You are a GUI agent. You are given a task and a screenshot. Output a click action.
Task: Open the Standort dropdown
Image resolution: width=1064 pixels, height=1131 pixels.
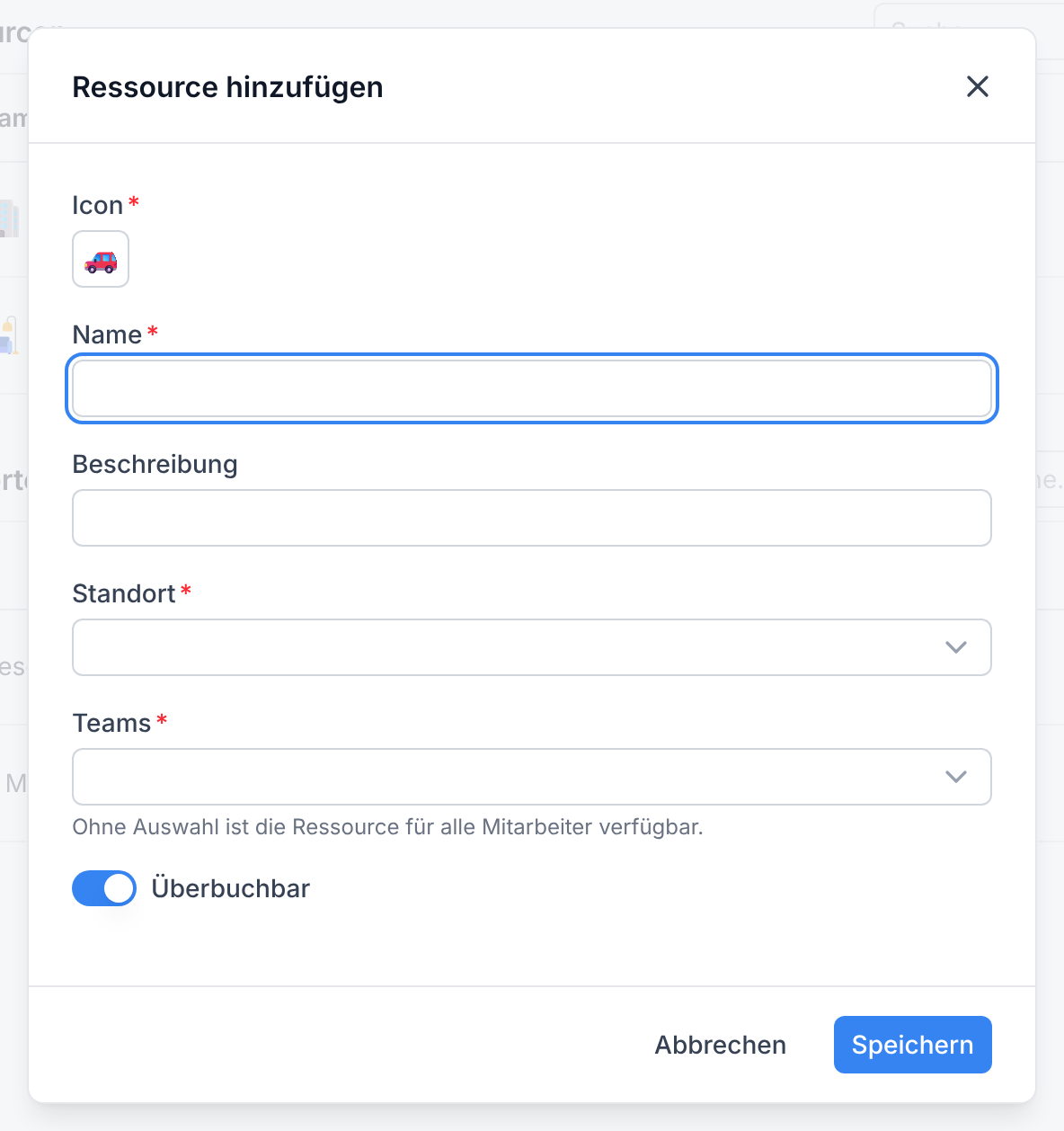(x=532, y=647)
